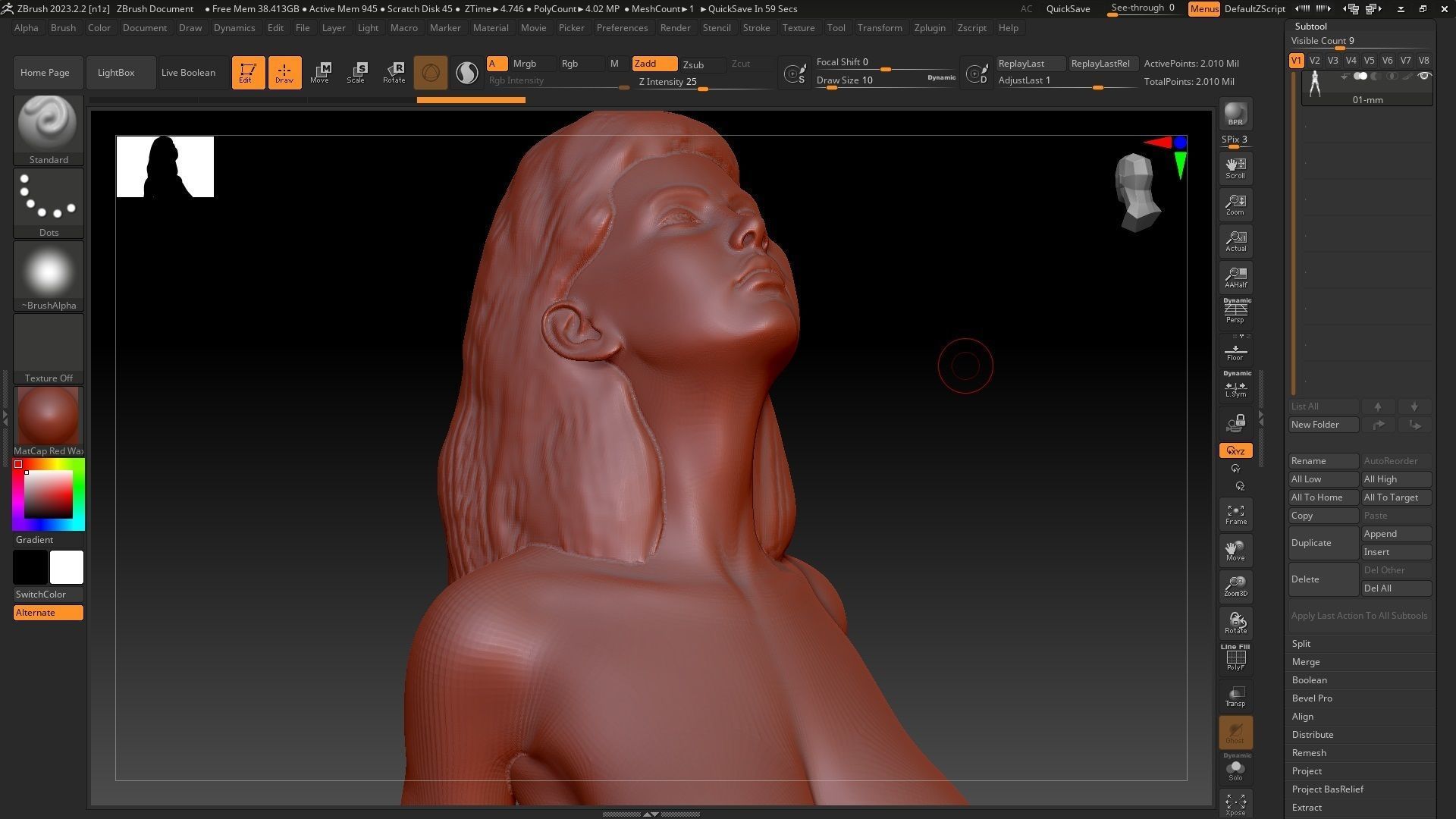
Task: Open the MatCap Red Wax material picker
Action: [49, 421]
